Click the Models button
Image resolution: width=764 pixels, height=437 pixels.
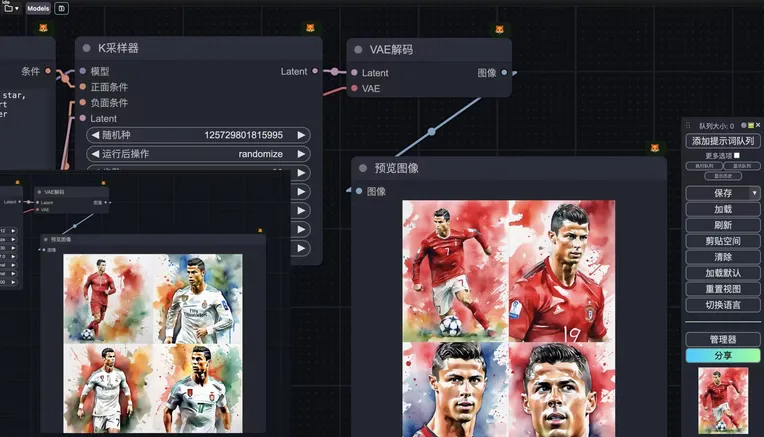[38, 8]
